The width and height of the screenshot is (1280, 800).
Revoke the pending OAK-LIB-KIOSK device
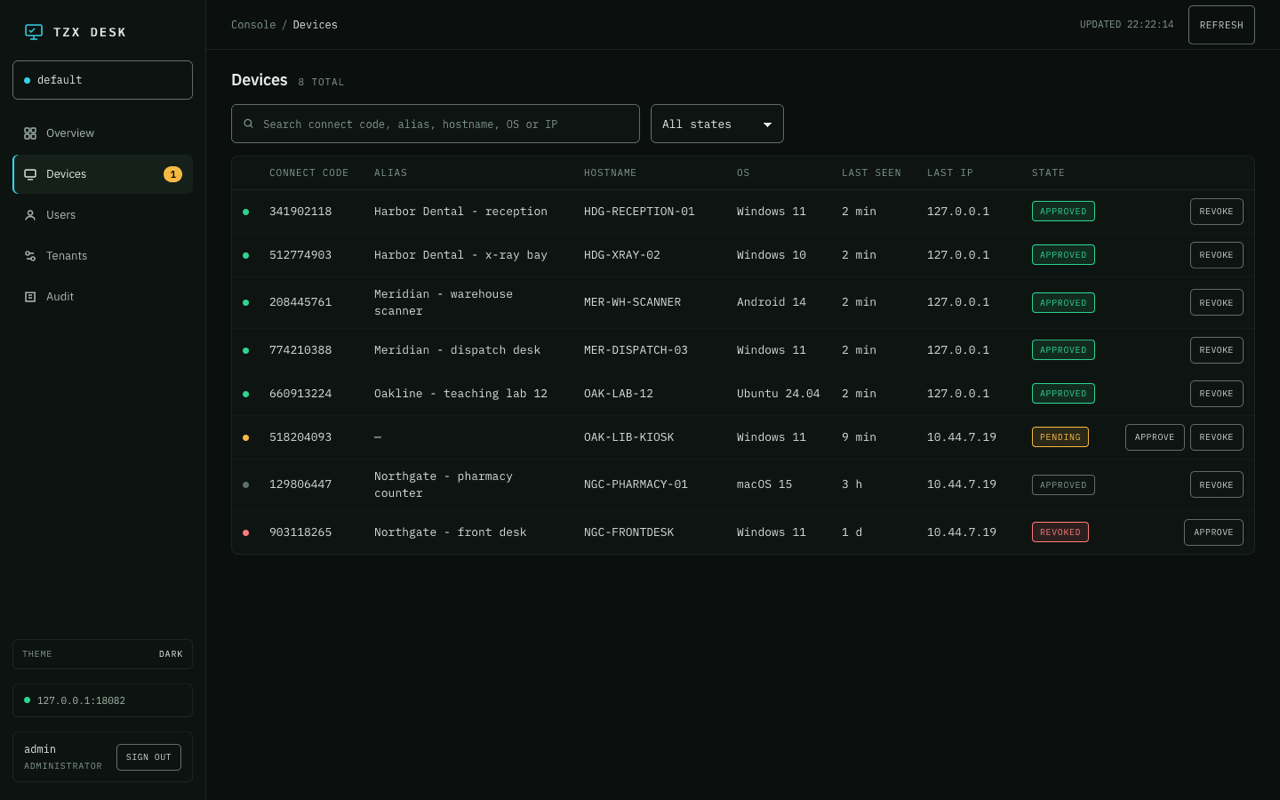pos(1216,437)
